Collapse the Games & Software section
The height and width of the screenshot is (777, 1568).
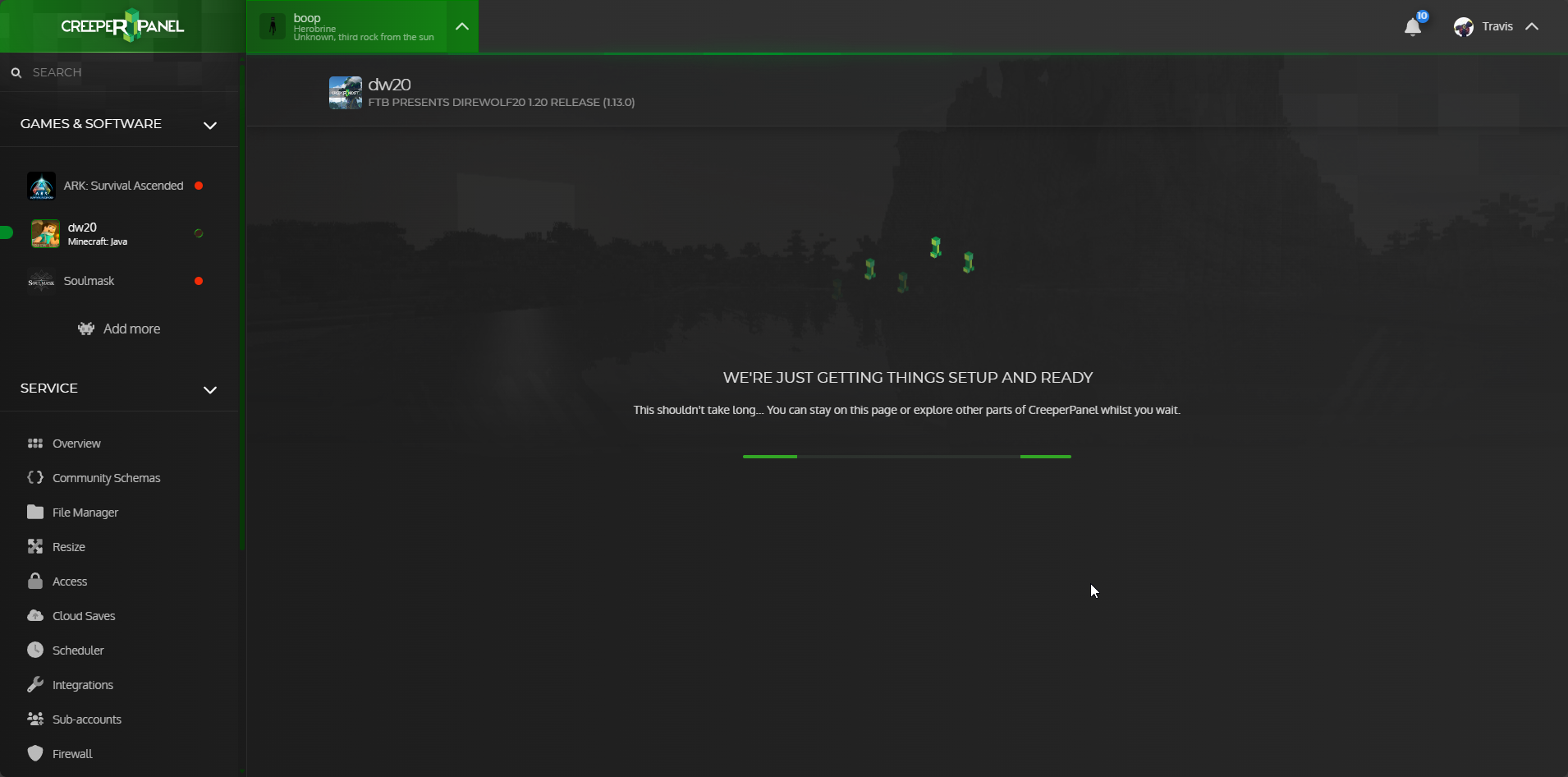(x=210, y=125)
